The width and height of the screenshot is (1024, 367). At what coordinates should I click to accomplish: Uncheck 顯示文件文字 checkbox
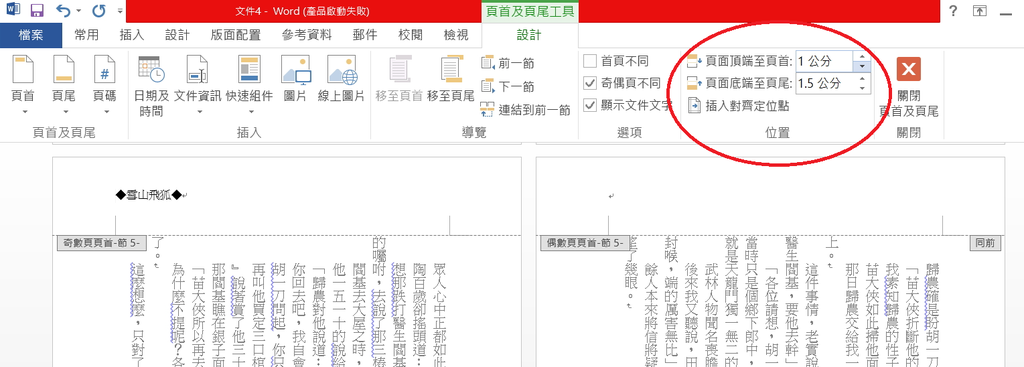[x=590, y=105]
